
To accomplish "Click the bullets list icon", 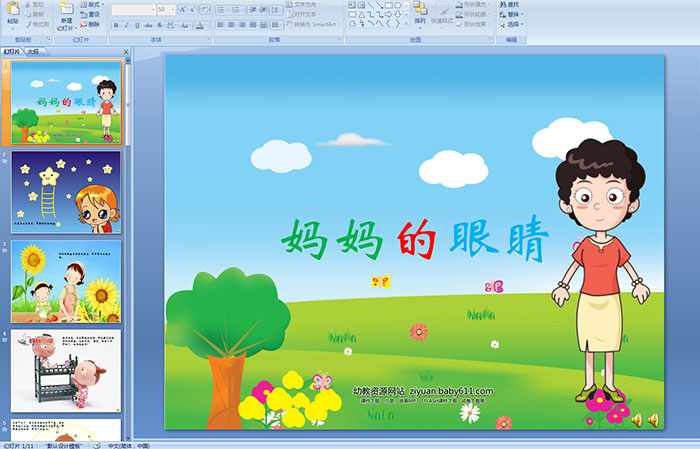I will (x=222, y=9).
